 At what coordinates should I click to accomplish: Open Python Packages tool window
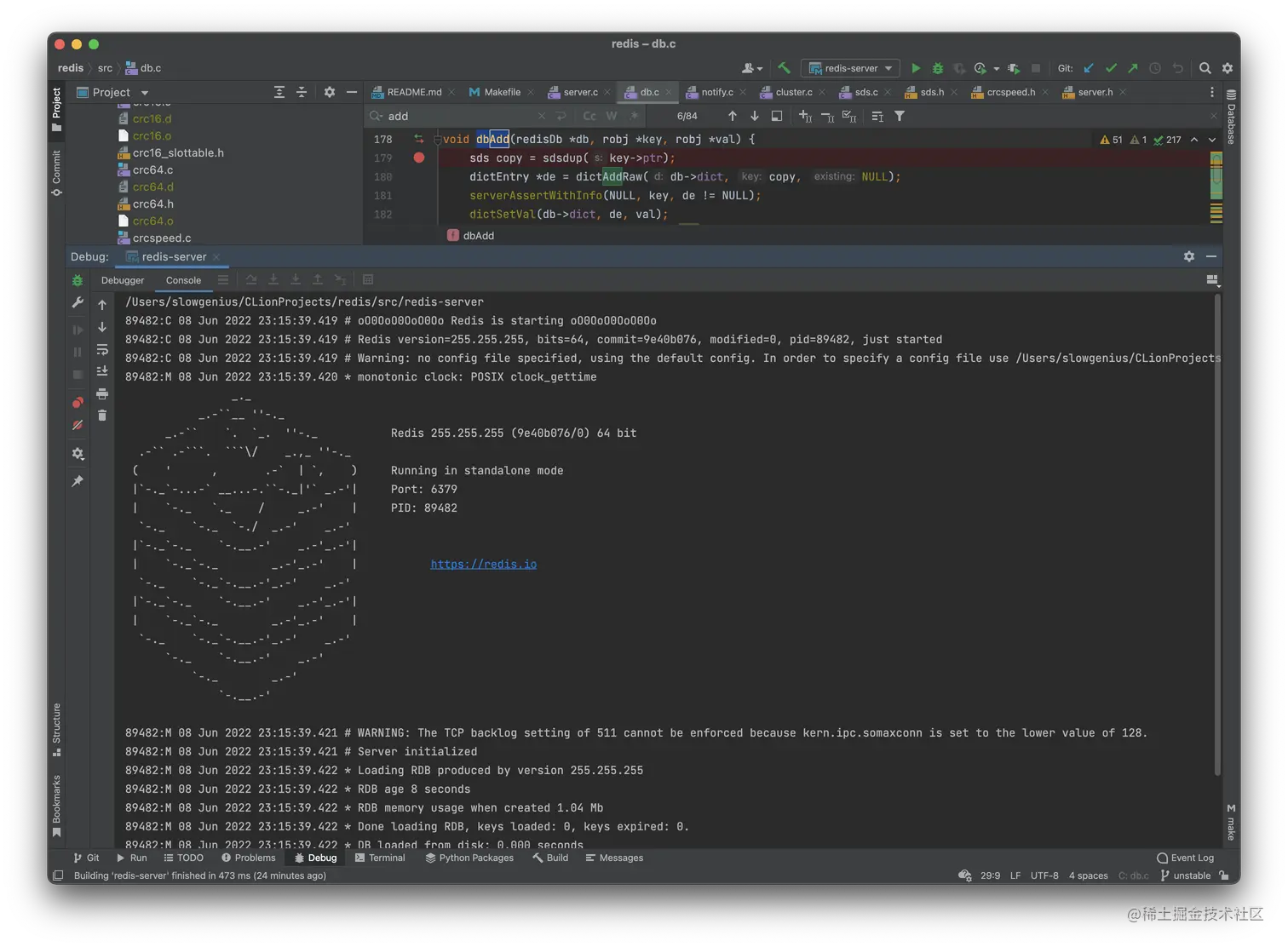point(469,858)
